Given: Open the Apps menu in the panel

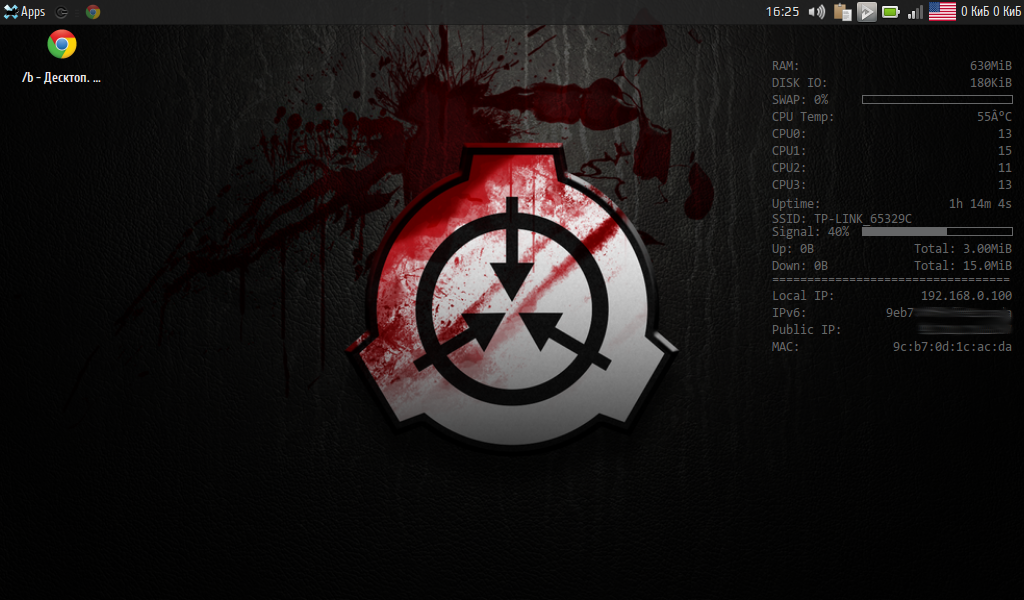Looking at the screenshot, I should click(x=24, y=12).
